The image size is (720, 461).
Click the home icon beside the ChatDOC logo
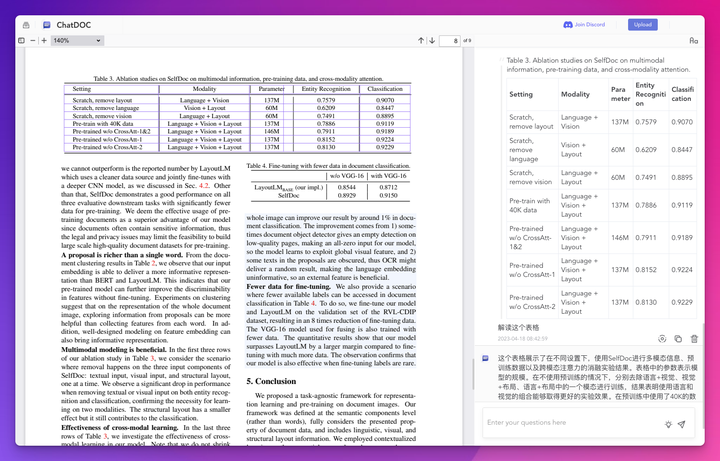26,25
